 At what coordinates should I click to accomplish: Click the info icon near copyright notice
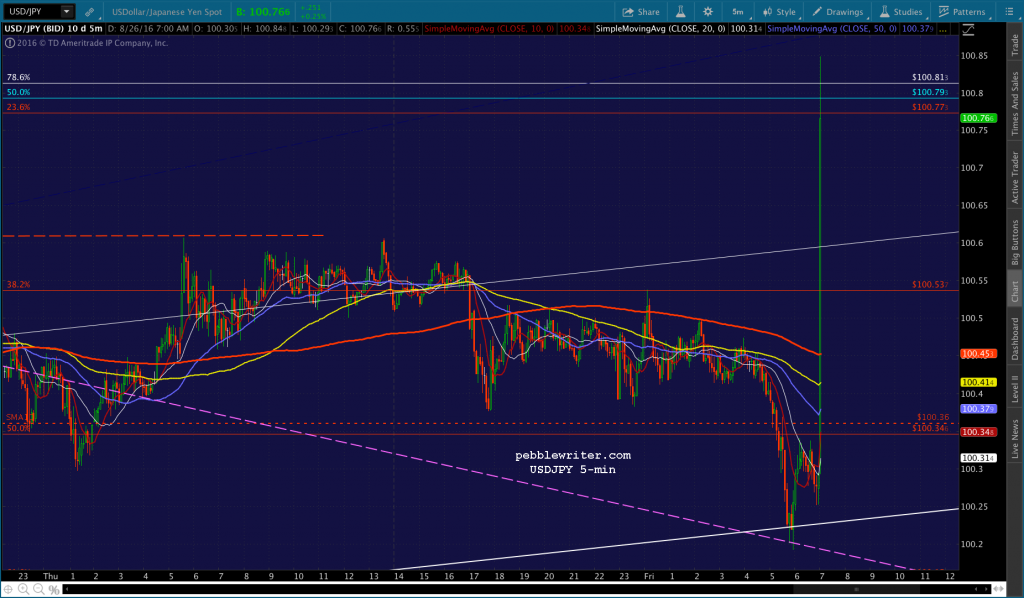(x=9, y=43)
